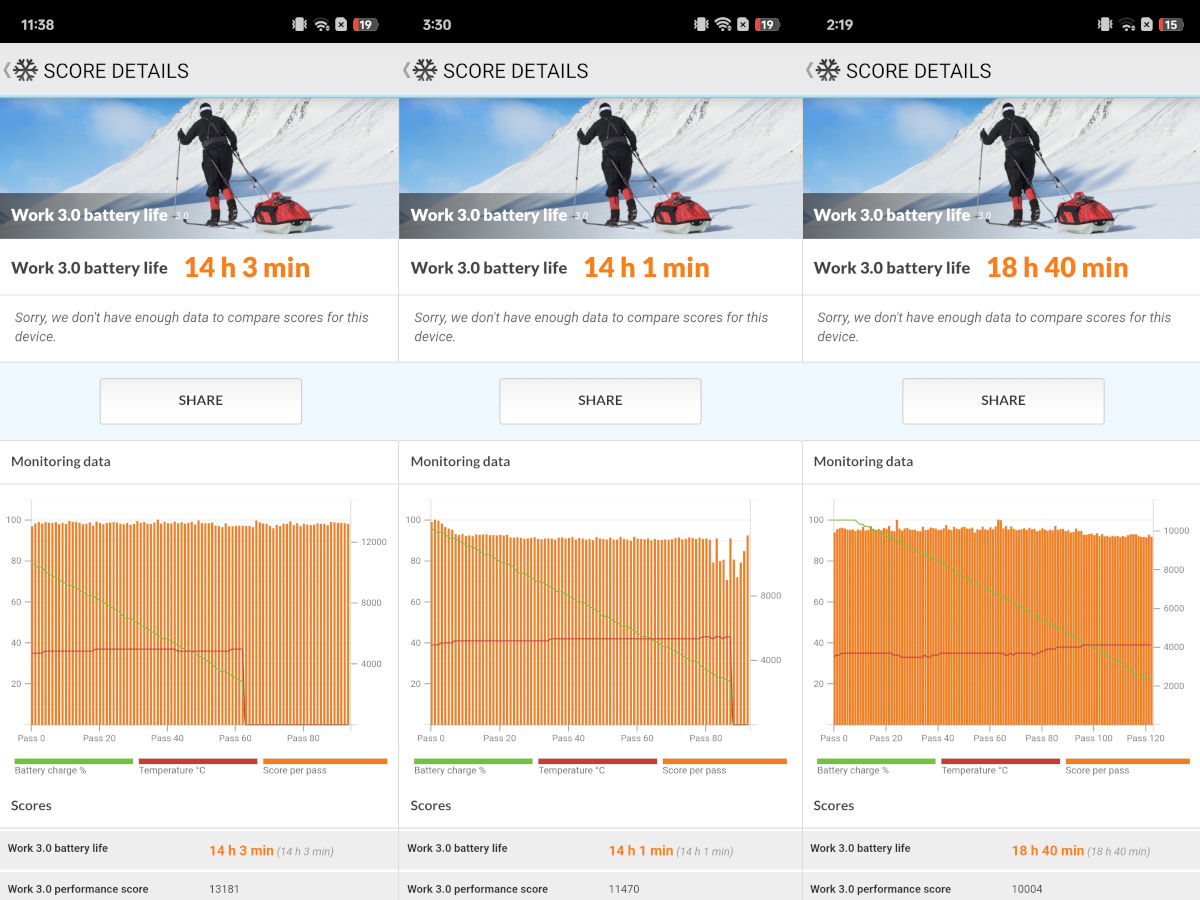This screenshot has width=1200, height=900.
Task: Select the performance score row showing 11470
Action: pos(600,888)
